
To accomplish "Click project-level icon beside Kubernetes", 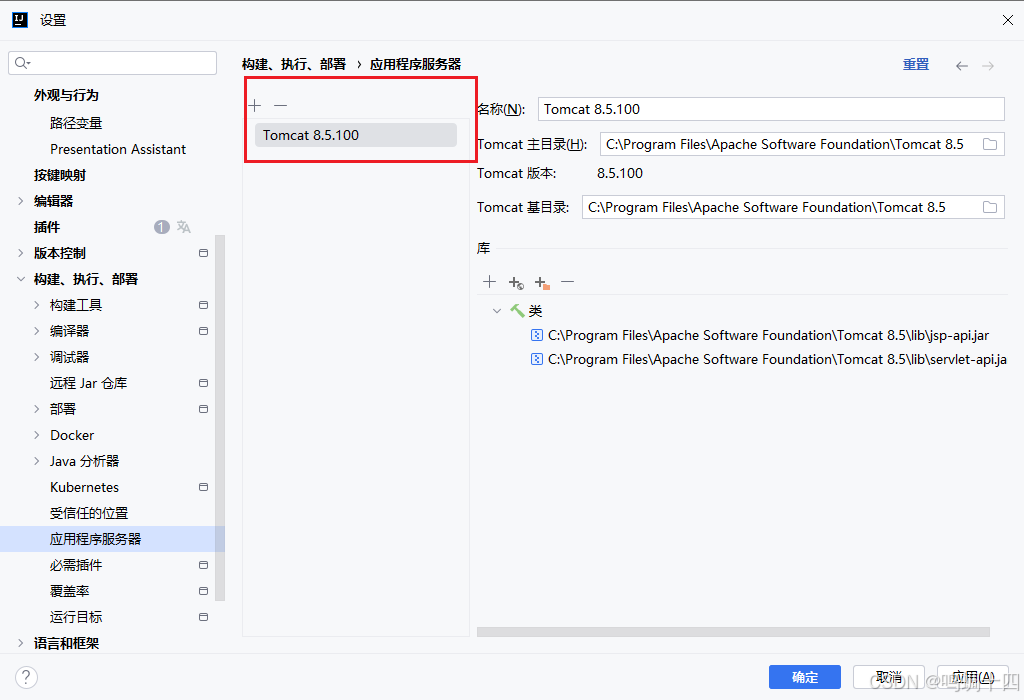I will 204,487.
